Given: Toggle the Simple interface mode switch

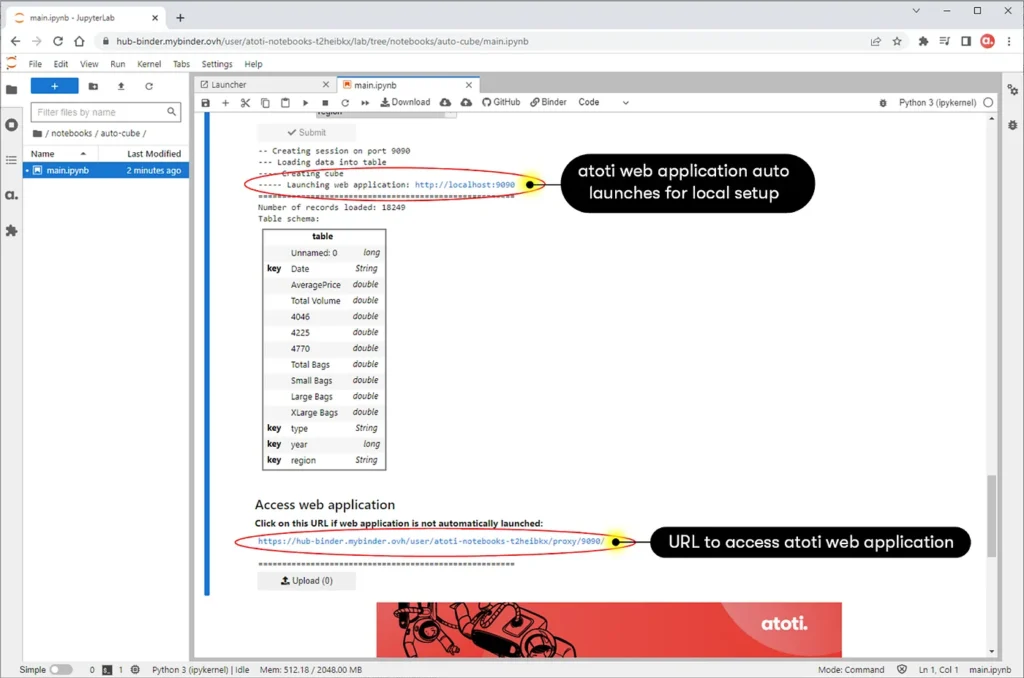Looking at the screenshot, I should pos(61,670).
